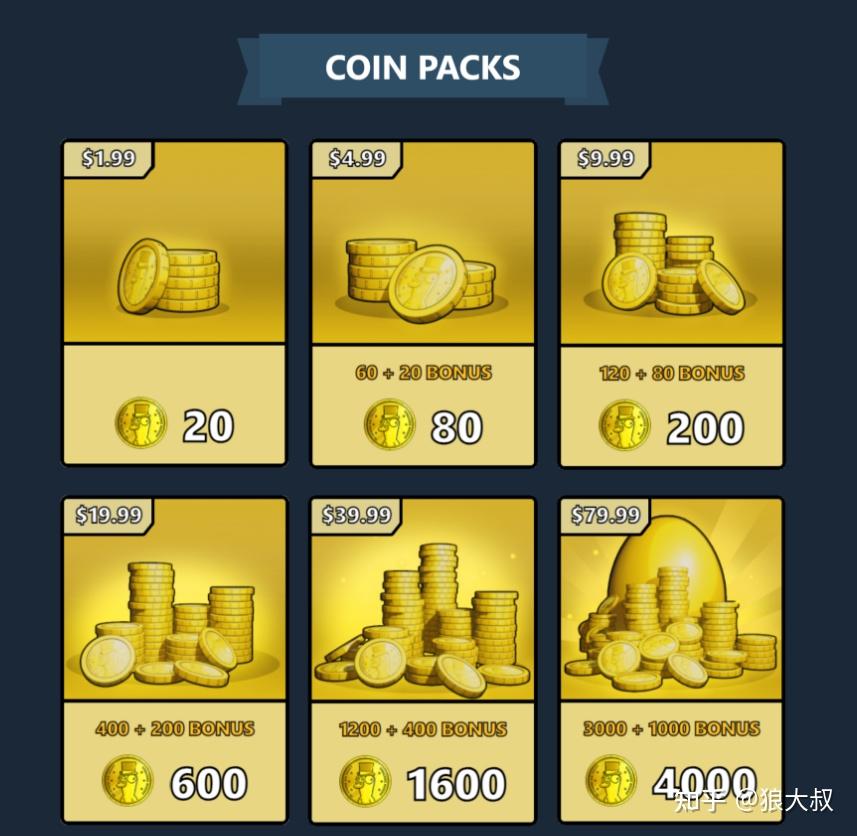The image size is (857, 836).
Task: Click the 400 + 200 BONUS label
Action: click(x=175, y=728)
